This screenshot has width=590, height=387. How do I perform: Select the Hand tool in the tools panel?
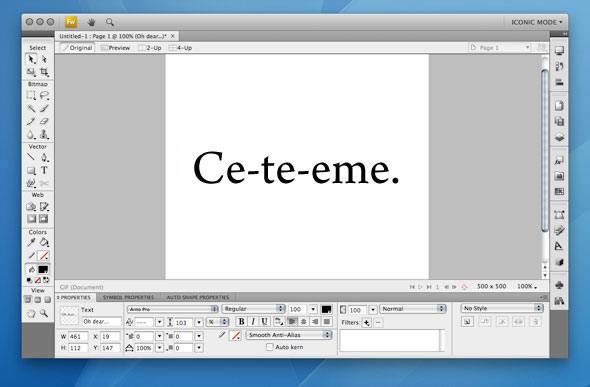click(31, 313)
